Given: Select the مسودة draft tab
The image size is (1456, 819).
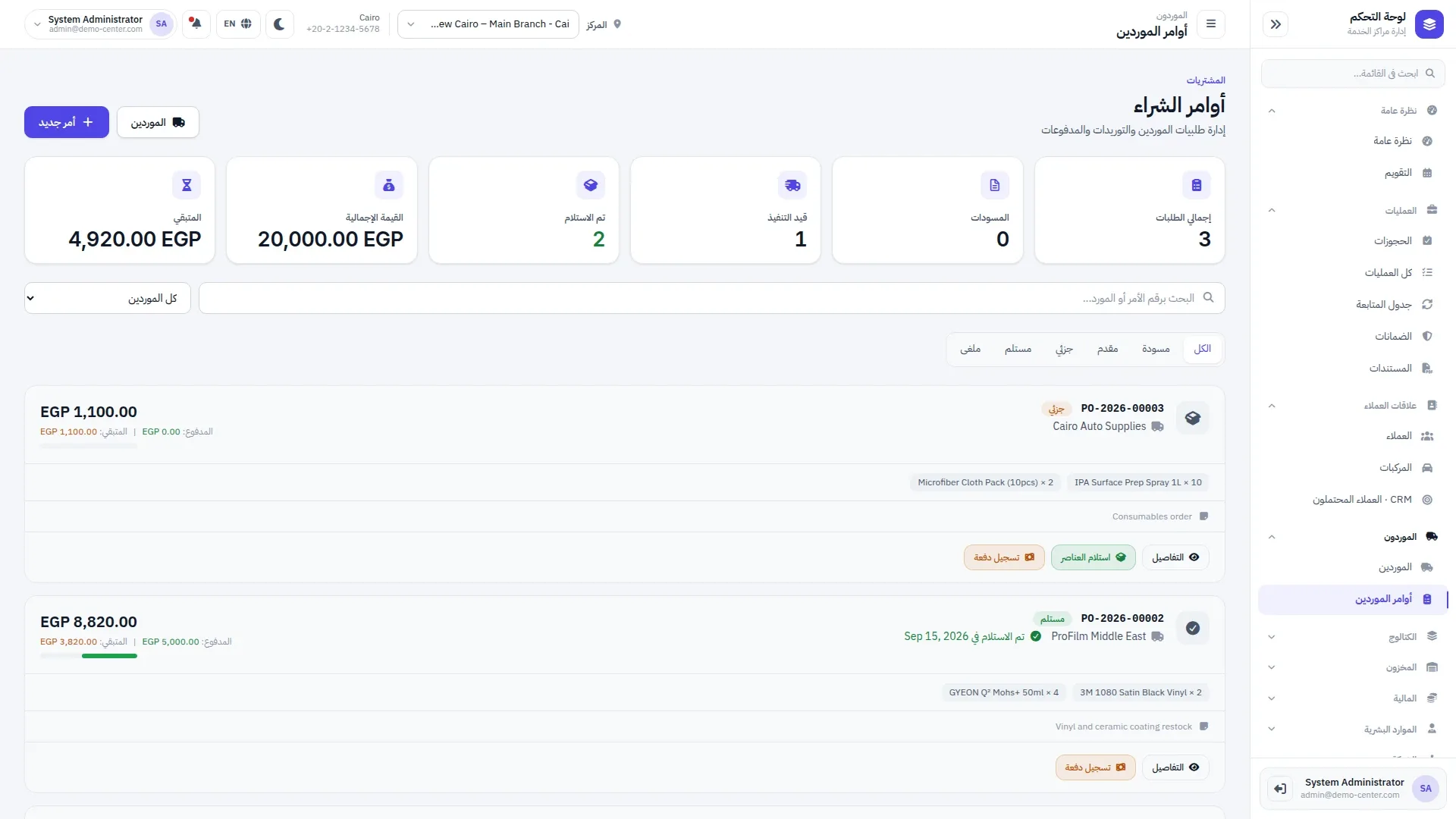Looking at the screenshot, I should (1156, 349).
